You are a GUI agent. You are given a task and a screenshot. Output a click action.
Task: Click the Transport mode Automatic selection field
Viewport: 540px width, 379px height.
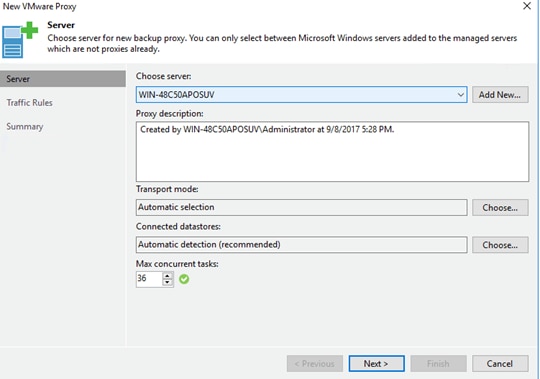click(x=301, y=207)
